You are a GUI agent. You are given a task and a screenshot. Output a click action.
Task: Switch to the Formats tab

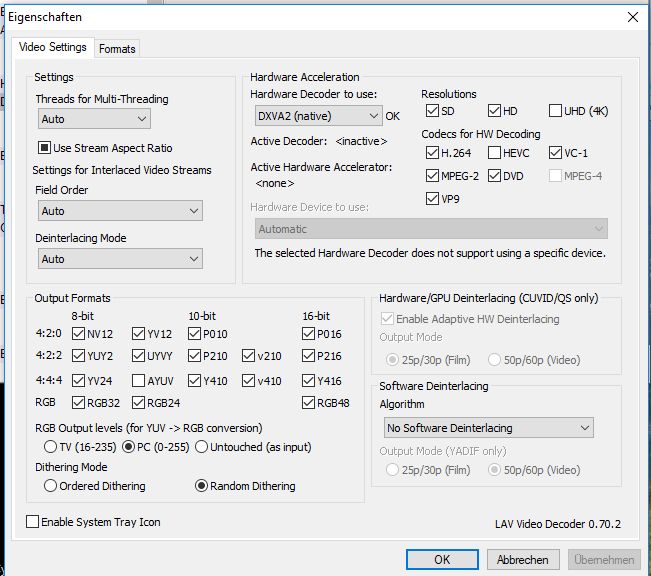point(117,48)
